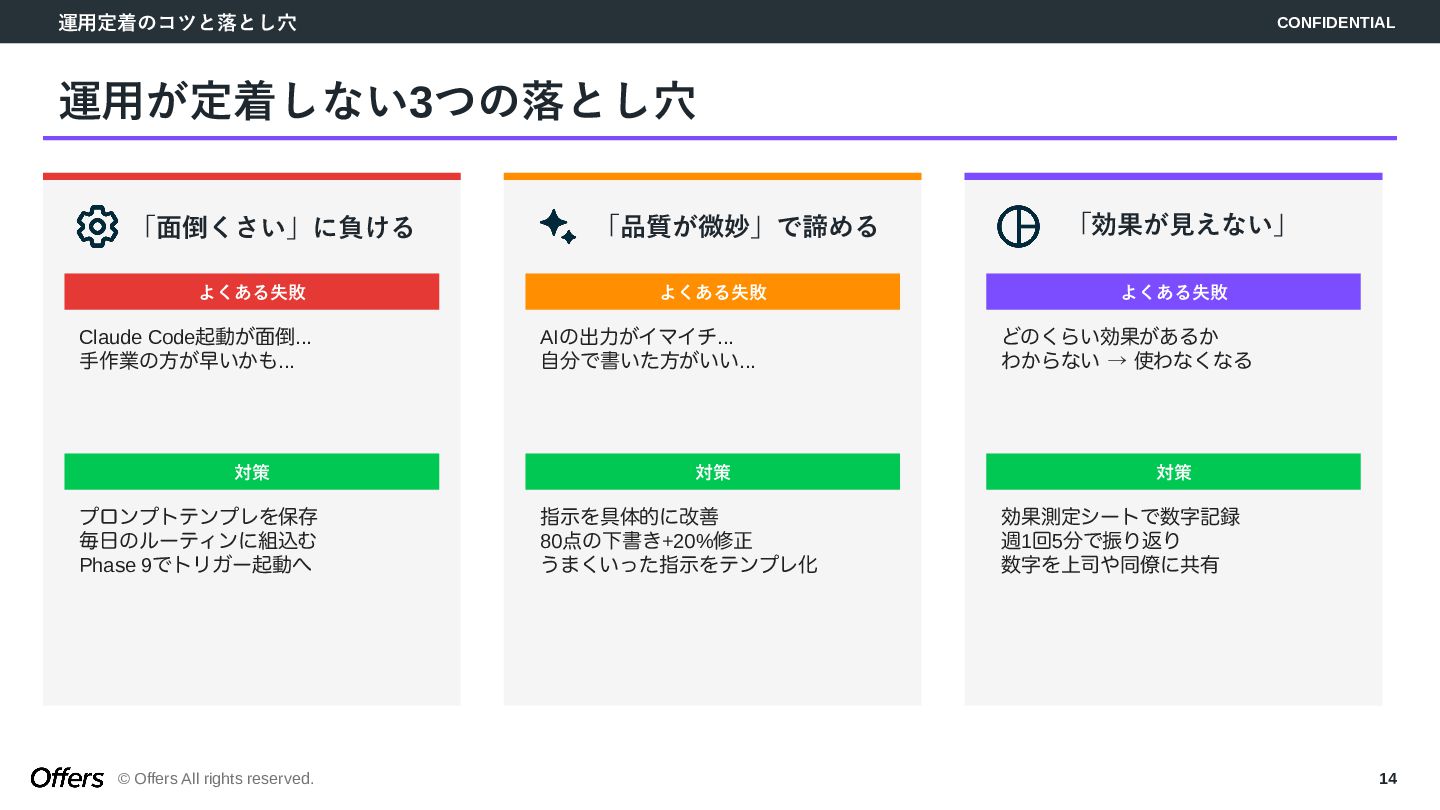Screen dimensions: 1440x810
Task: Click the 「効果が見えない」 heading
Action: tap(1178, 225)
